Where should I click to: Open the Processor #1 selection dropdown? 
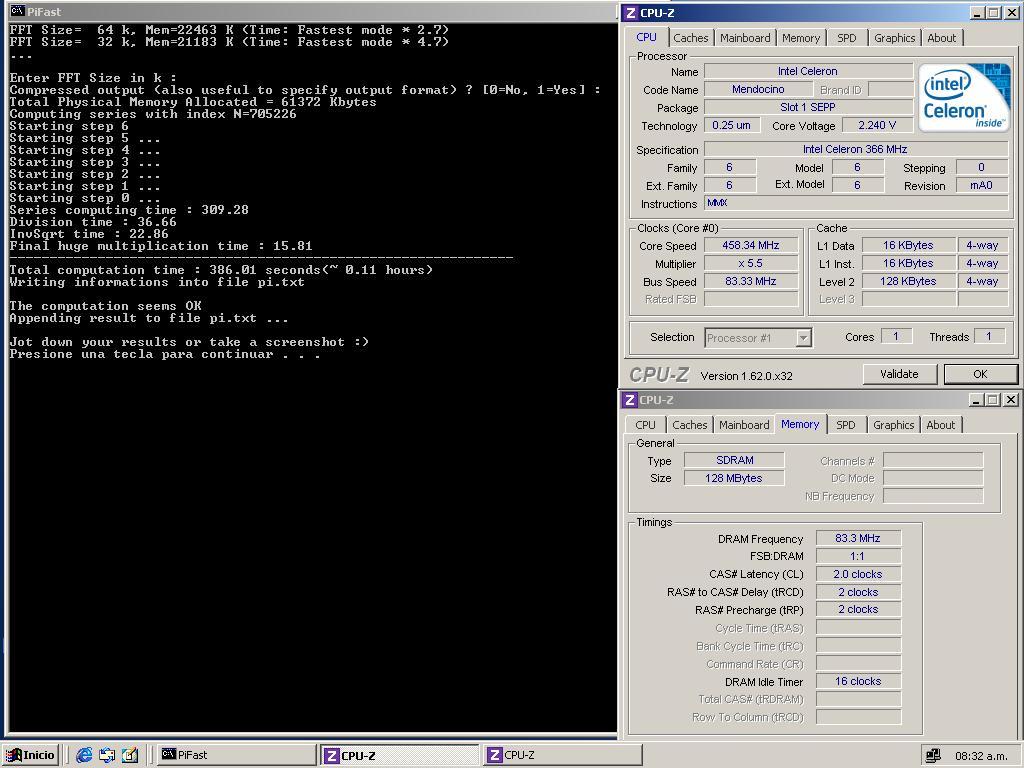click(x=759, y=338)
